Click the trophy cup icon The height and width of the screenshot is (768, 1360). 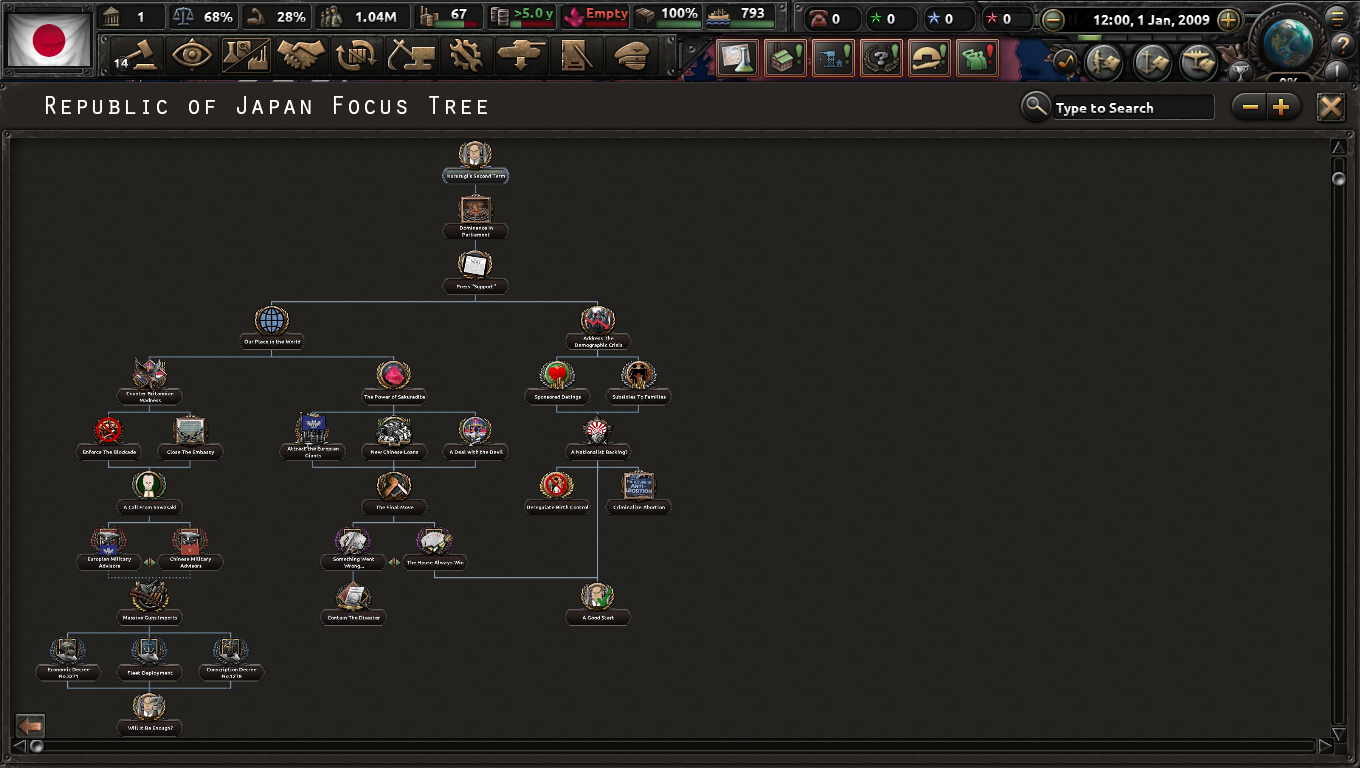tap(1241, 70)
